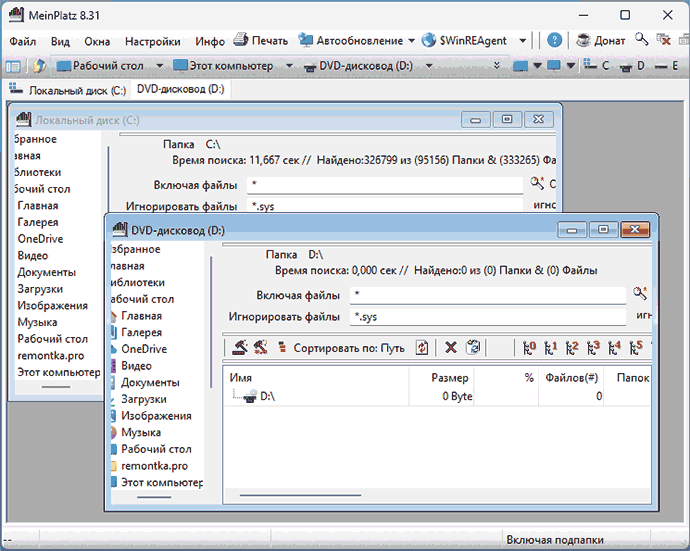690x551 pixels.
Task: Expand the Рабочий стол dropdown arrow
Action: point(160,66)
